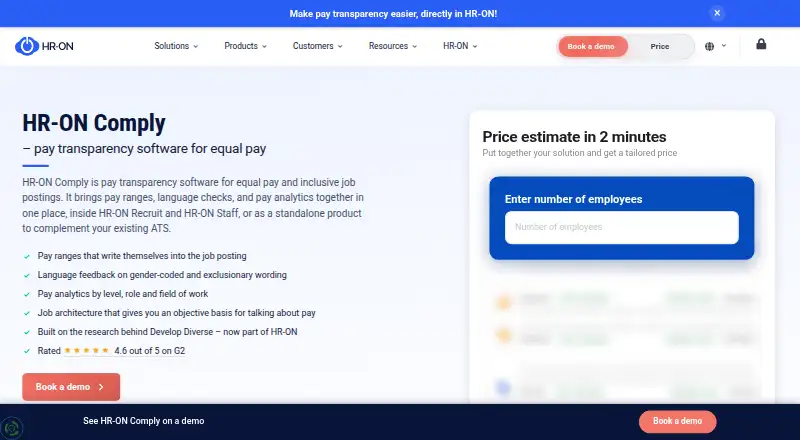Click the top banner announcement text
The height and width of the screenshot is (440, 800).
(393, 14)
